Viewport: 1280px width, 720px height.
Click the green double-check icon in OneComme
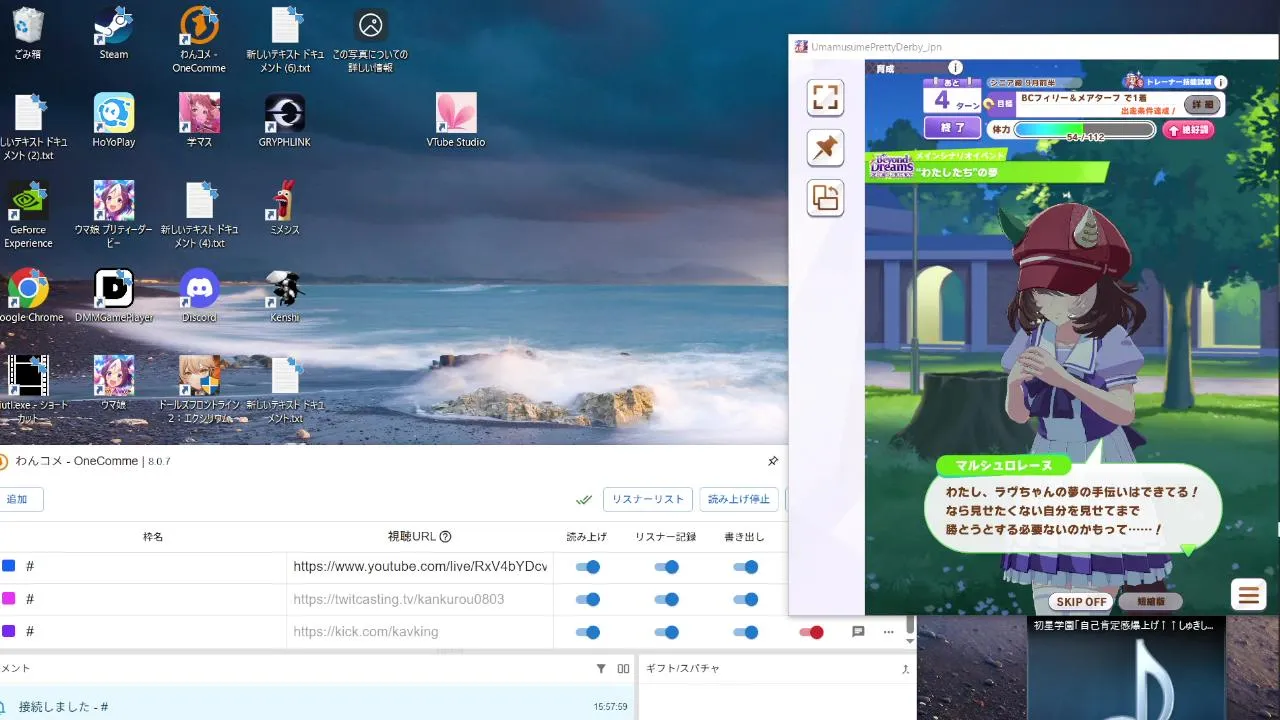click(x=584, y=499)
